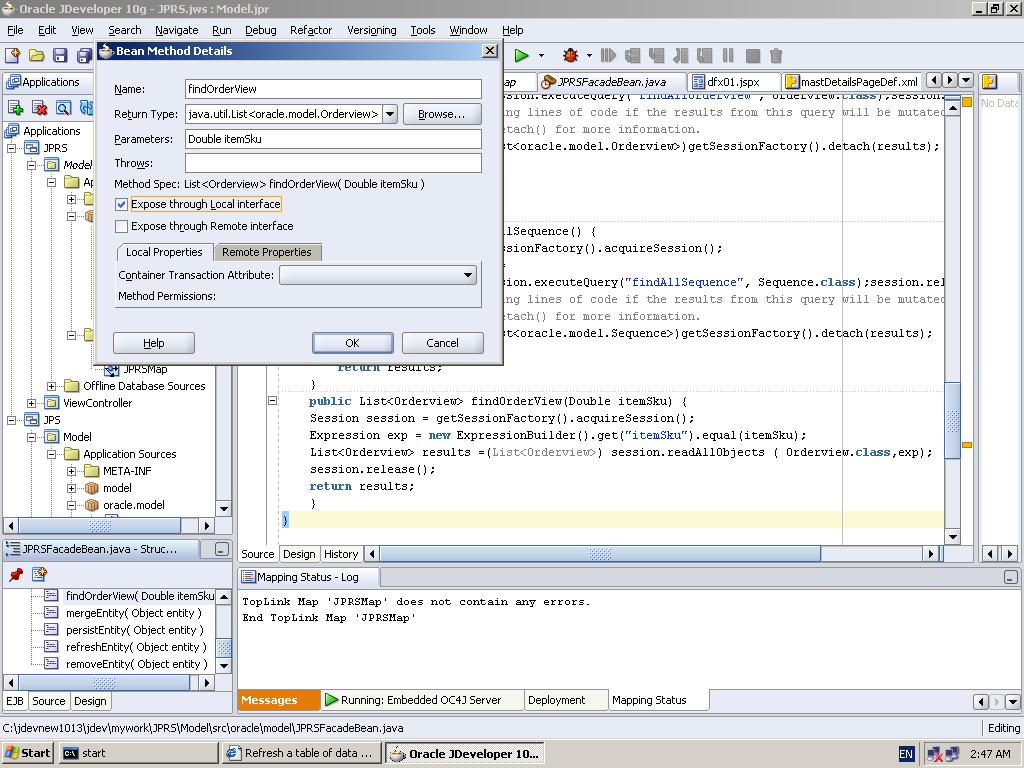This screenshot has width=1024, height=768.
Task: Click the model package icon under JPS
Action: click(91, 488)
